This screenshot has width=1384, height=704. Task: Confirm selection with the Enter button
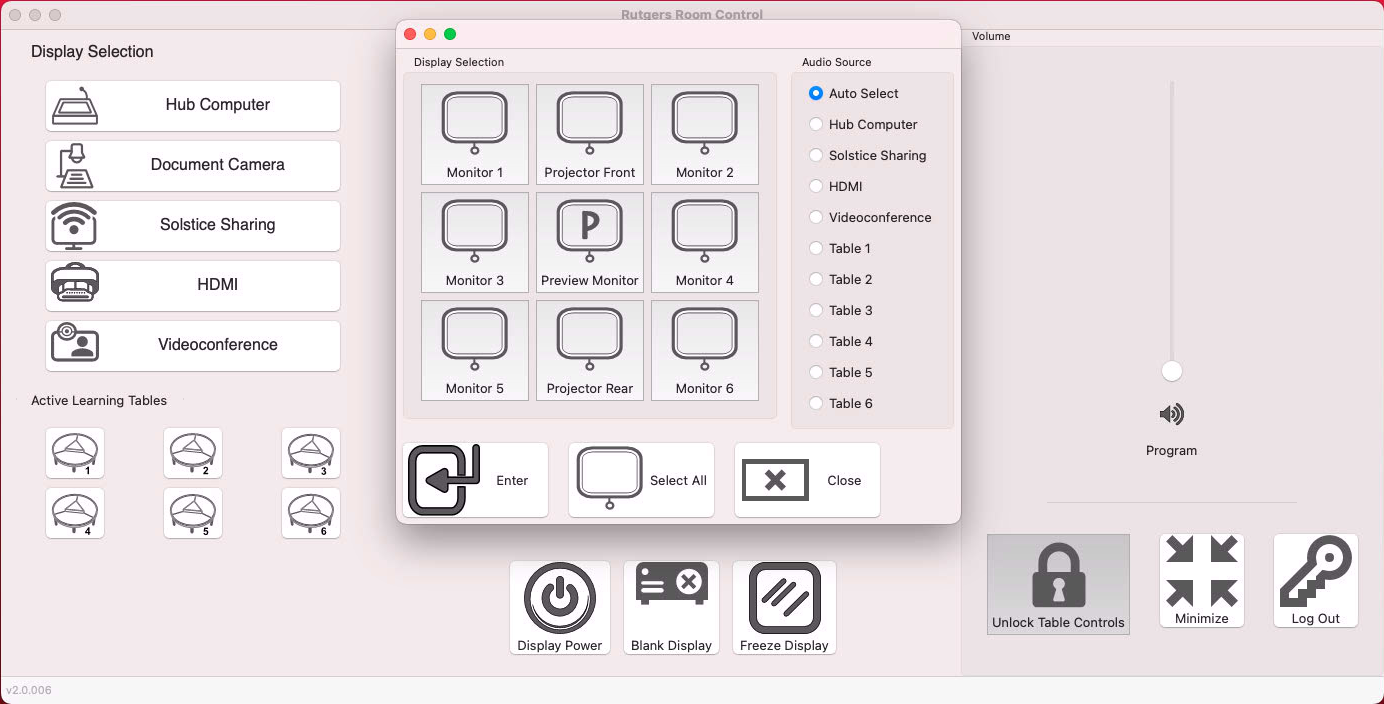click(475, 479)
